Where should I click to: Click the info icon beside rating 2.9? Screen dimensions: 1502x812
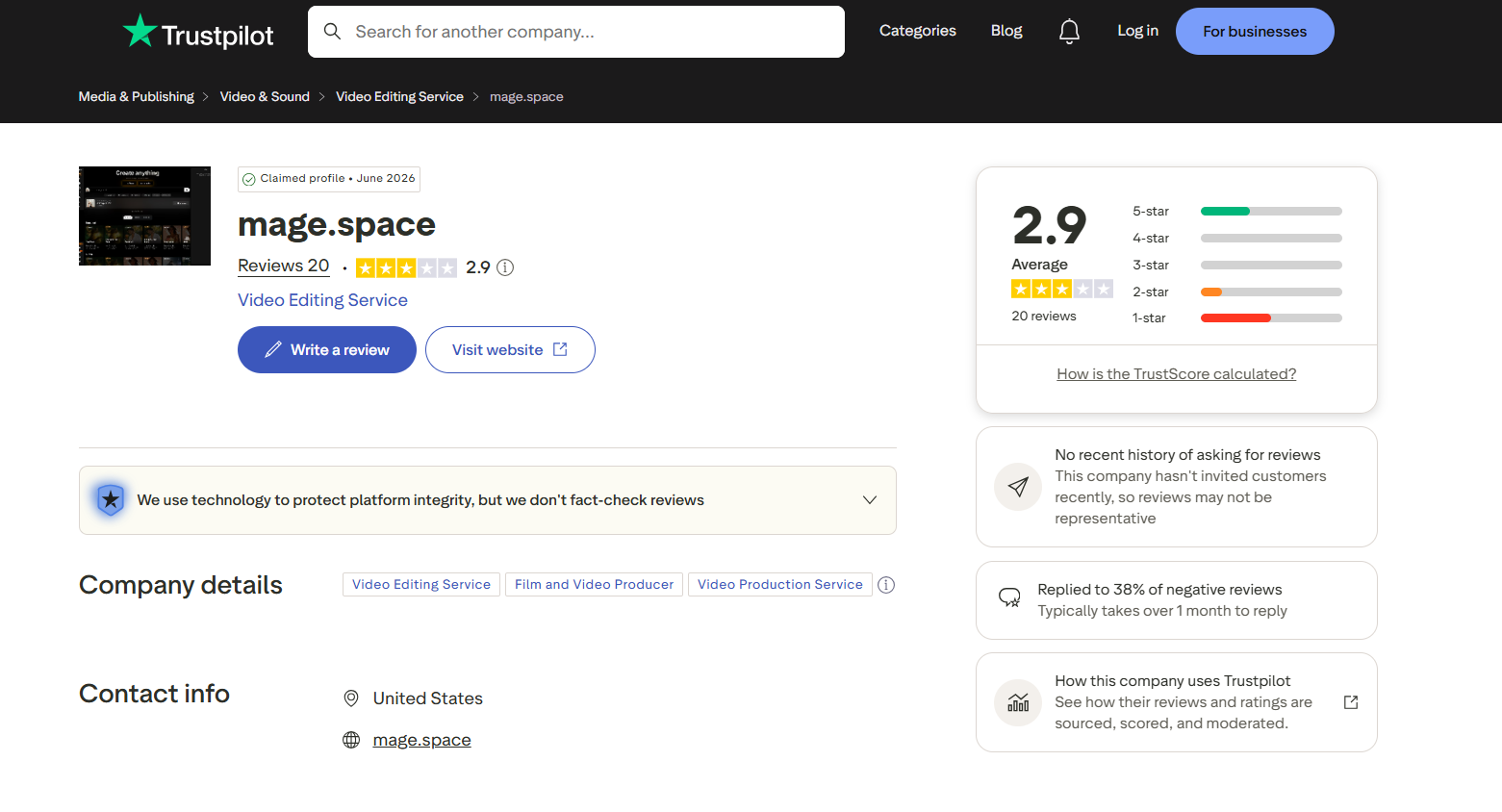point(505,267)
